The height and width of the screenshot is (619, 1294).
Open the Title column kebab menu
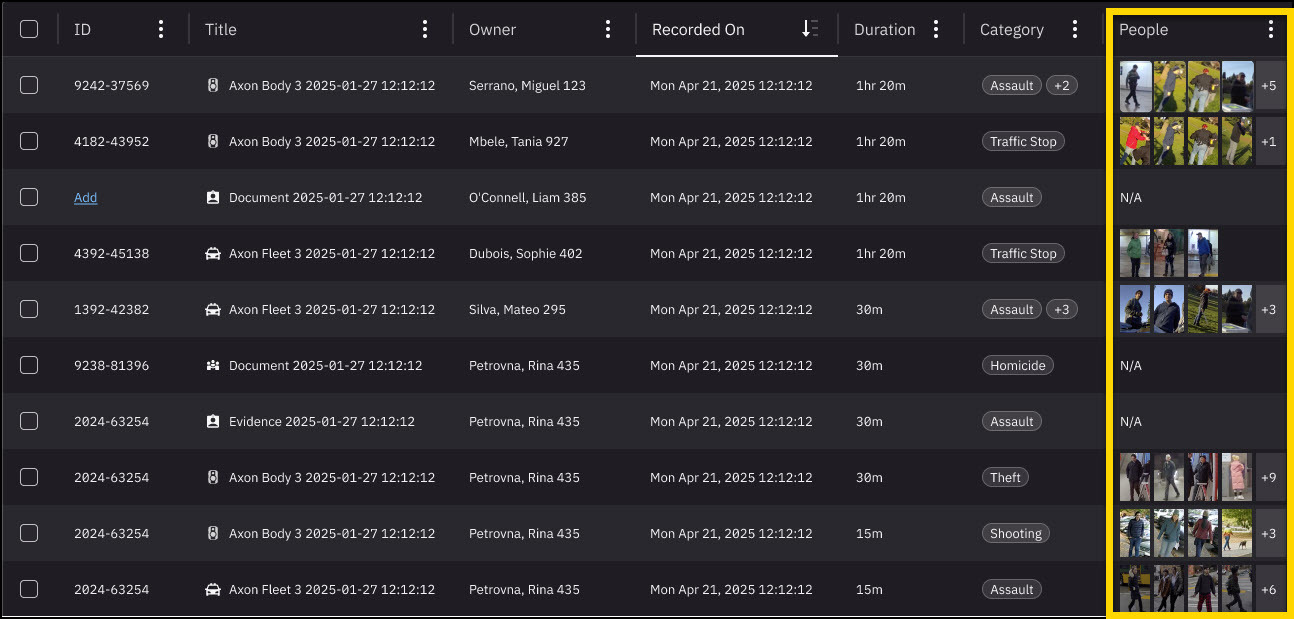pos(425,29)
